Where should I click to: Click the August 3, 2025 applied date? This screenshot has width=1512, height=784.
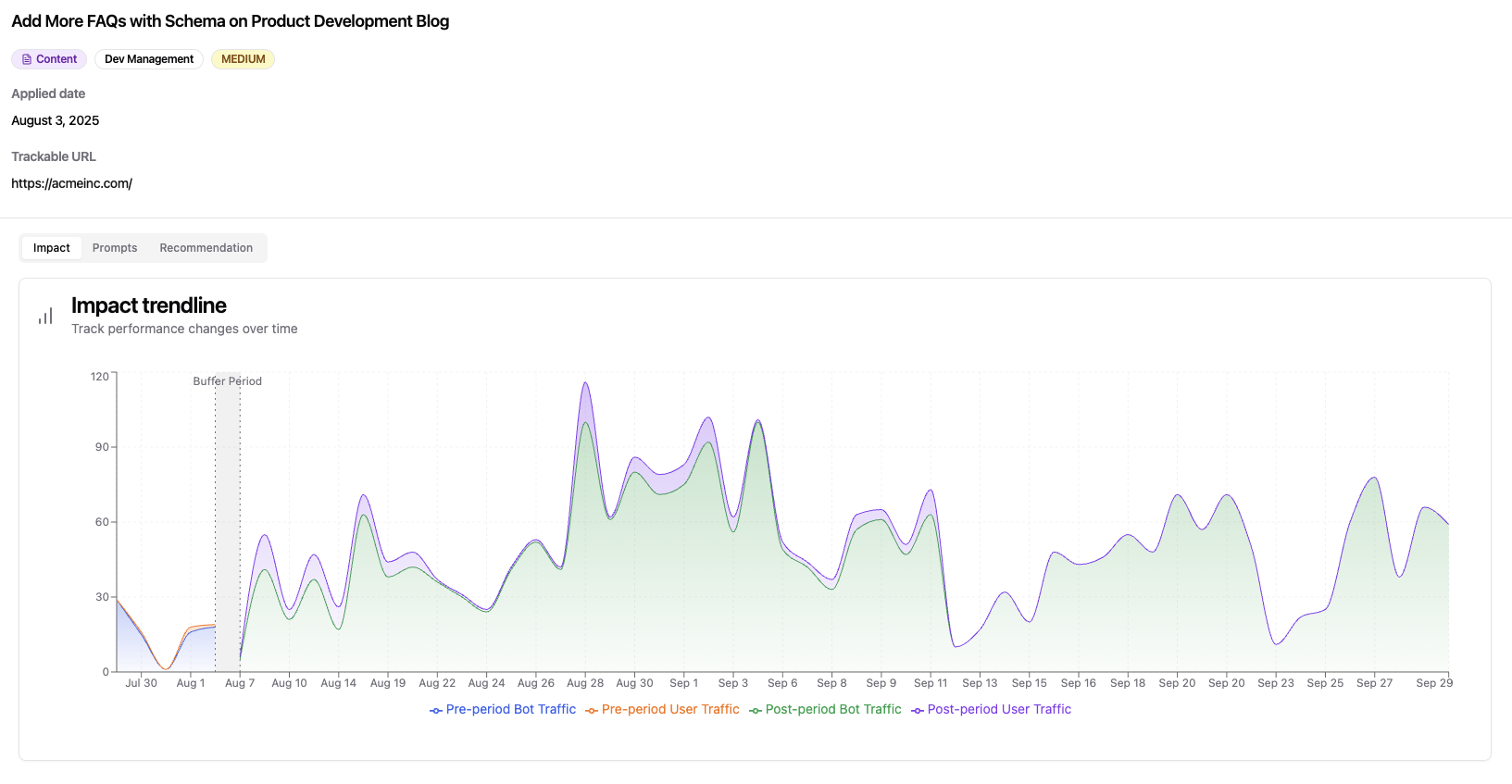[56, 120]
